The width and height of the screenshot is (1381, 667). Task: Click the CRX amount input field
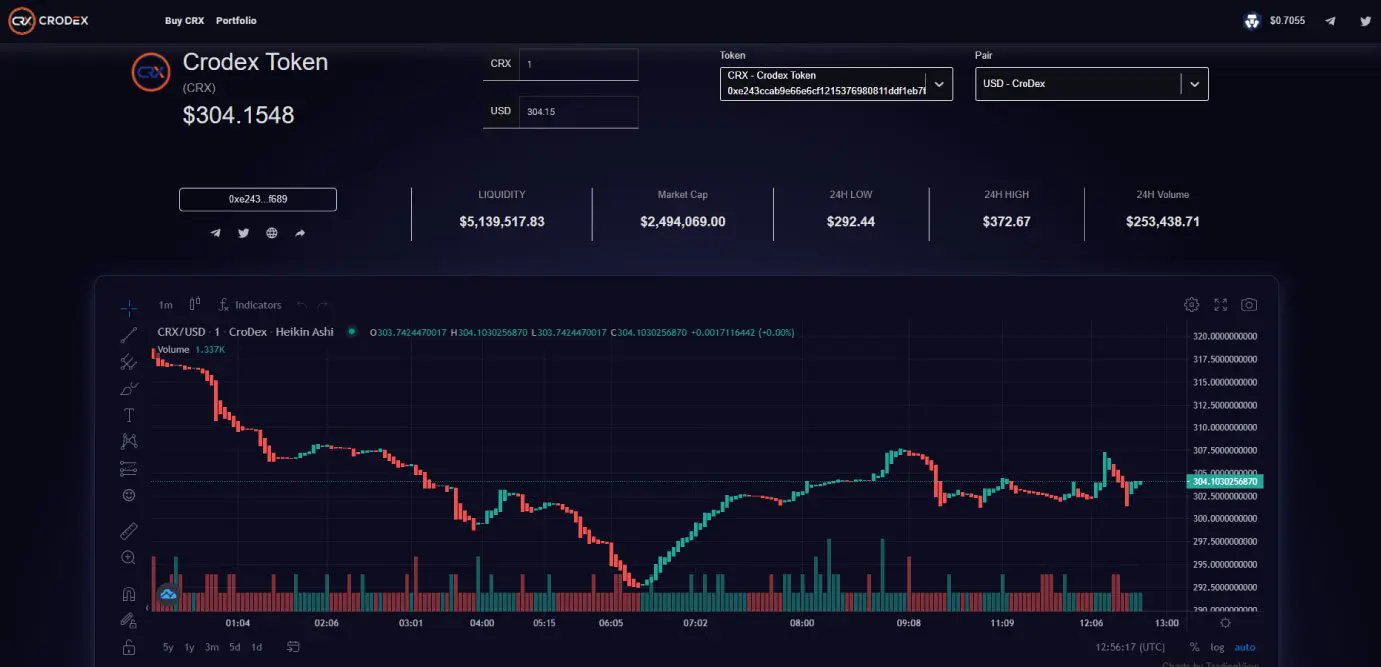[578, 64]
